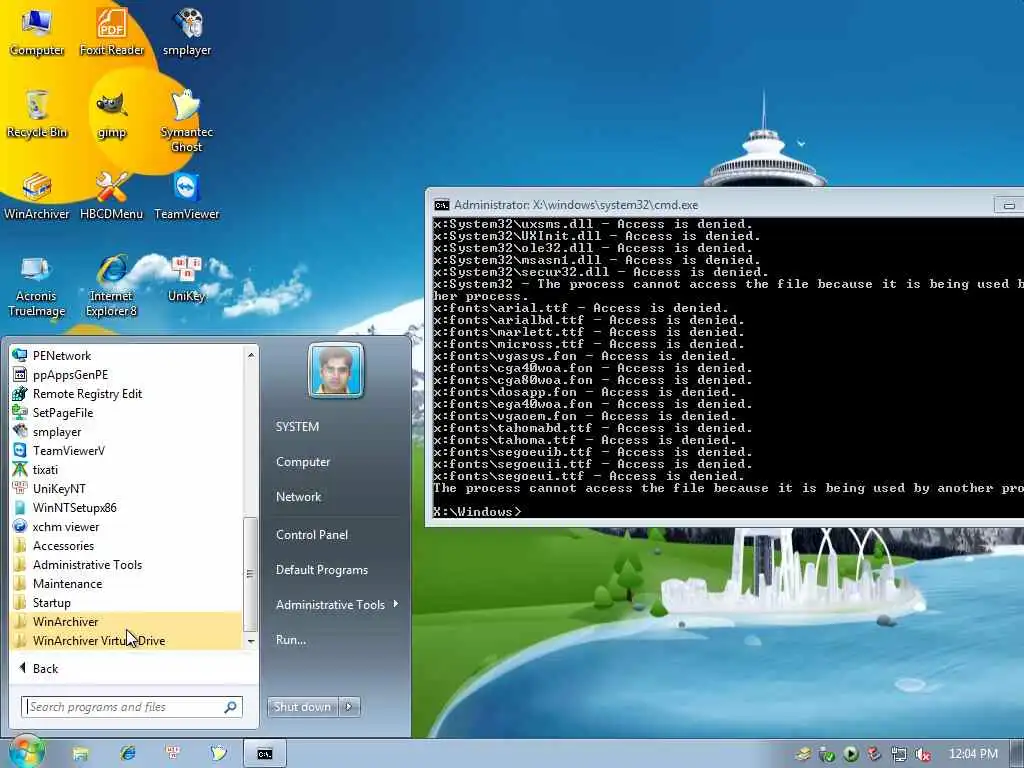Open Internet Explorer from the taskbar

127,754
